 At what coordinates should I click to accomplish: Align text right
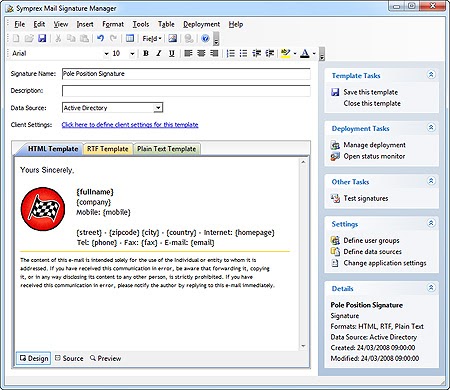(x=214, y=53)
